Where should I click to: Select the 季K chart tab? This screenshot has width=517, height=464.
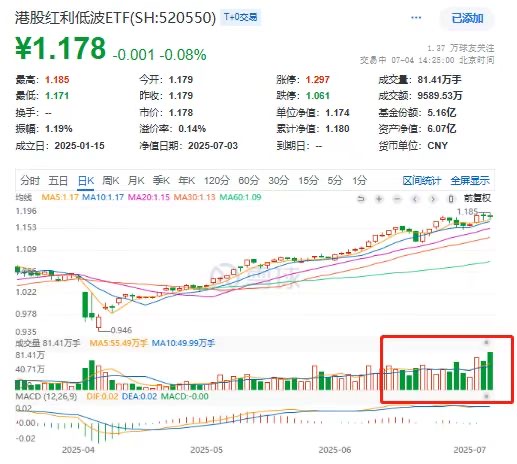tap(161, 181)
